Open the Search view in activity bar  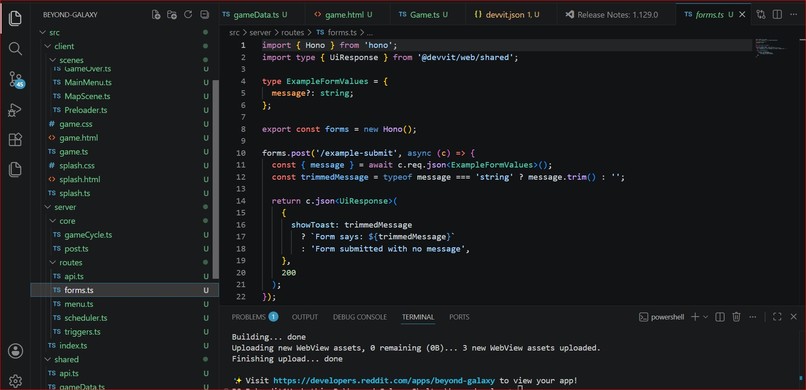(15, 49)
